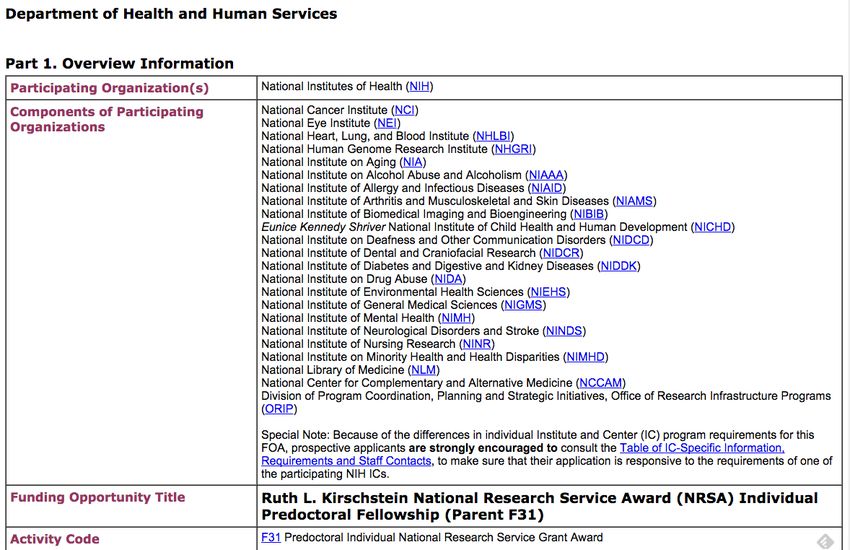Image resolution: width=850 pixels, height=550 pixels.
Task: Open the NIBIB link
Action: click(x=589, y=214)
